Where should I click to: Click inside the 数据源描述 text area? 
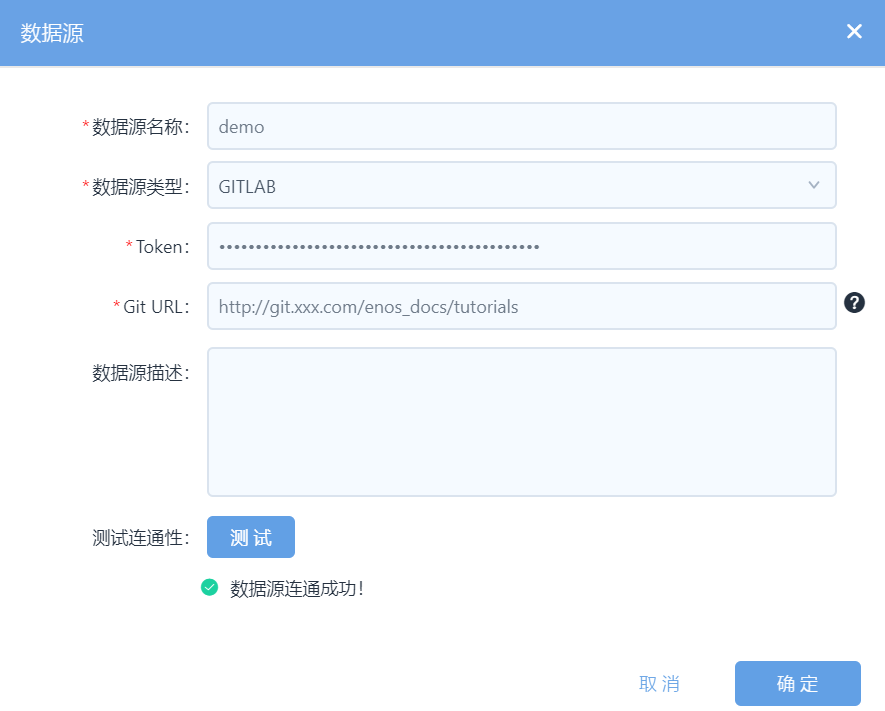click(521, 421)
